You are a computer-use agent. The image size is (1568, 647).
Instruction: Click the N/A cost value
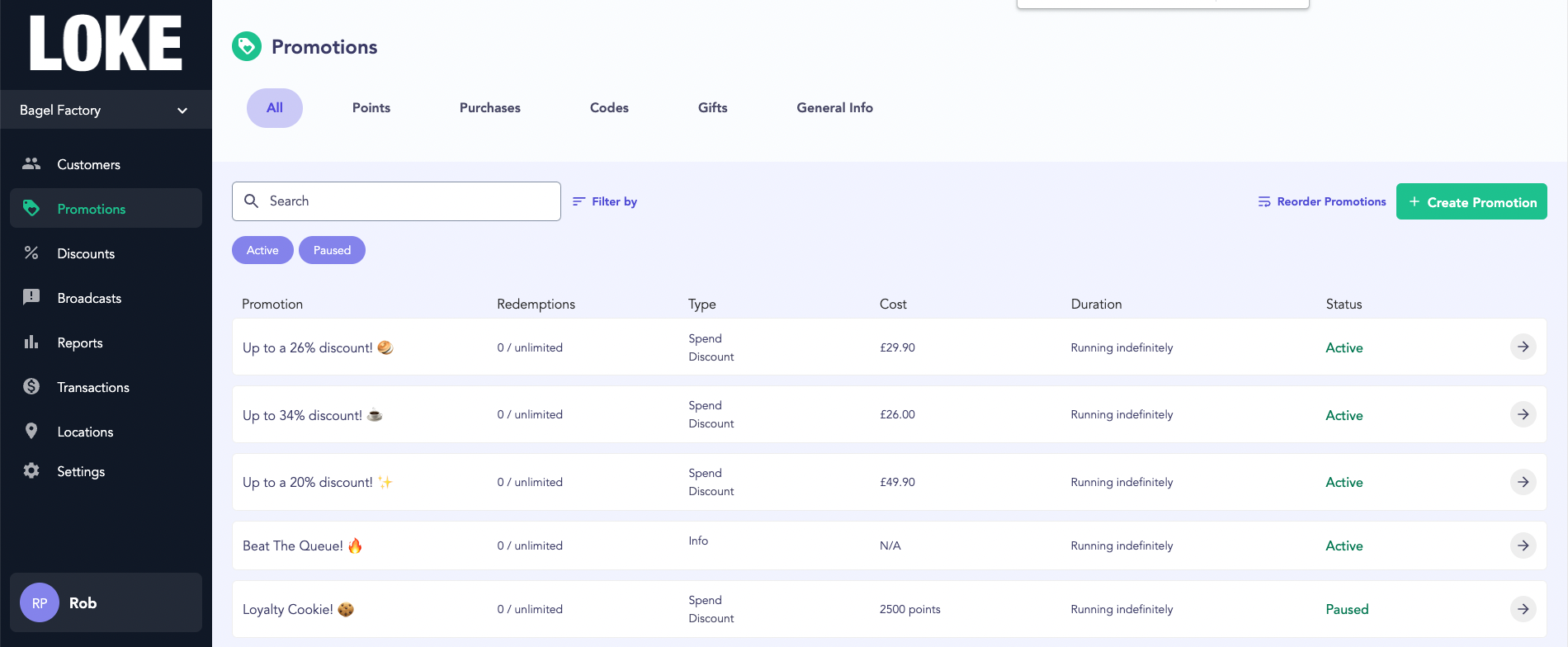890,545
